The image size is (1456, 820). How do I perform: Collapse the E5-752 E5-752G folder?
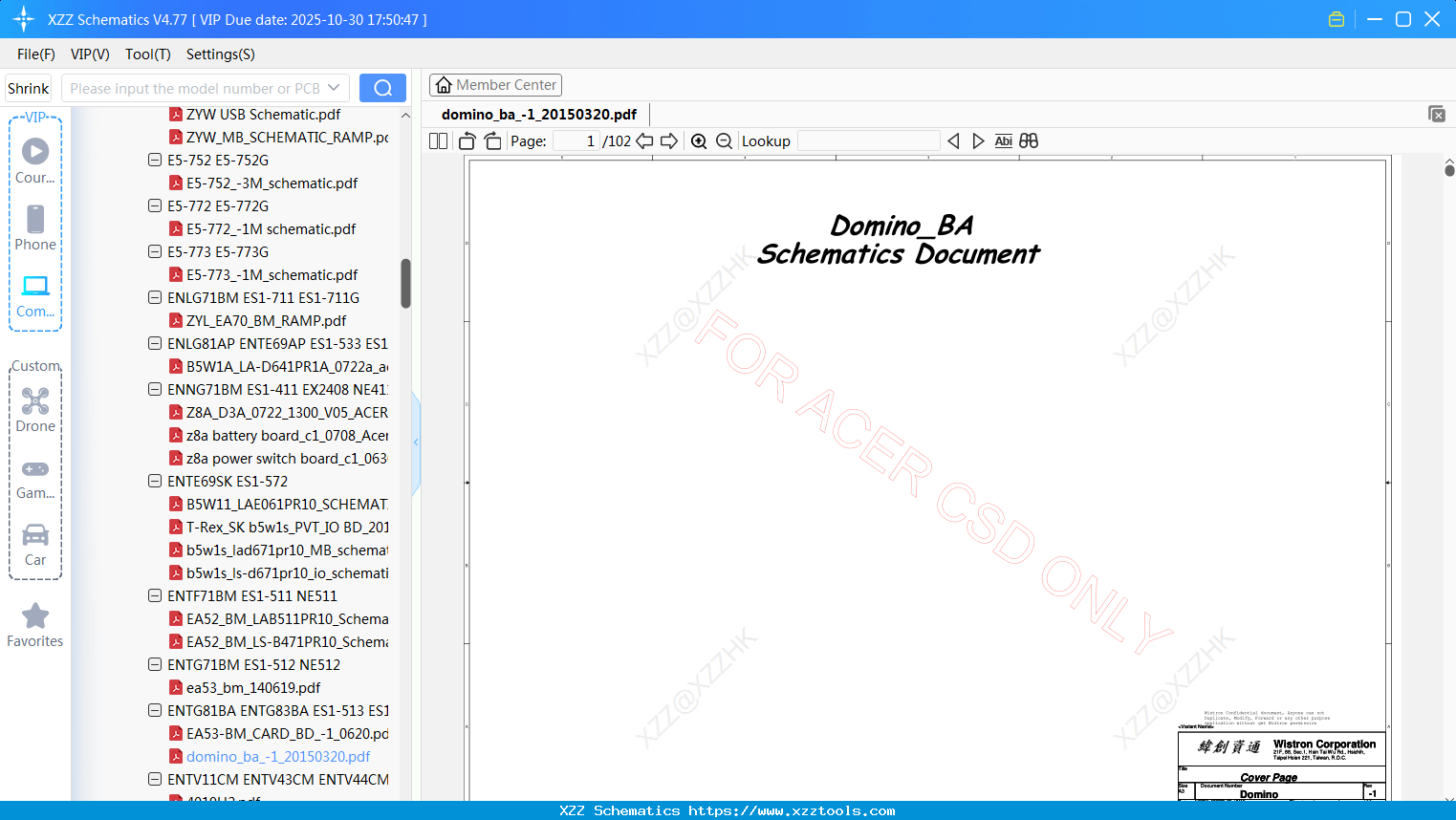point(155,160)
